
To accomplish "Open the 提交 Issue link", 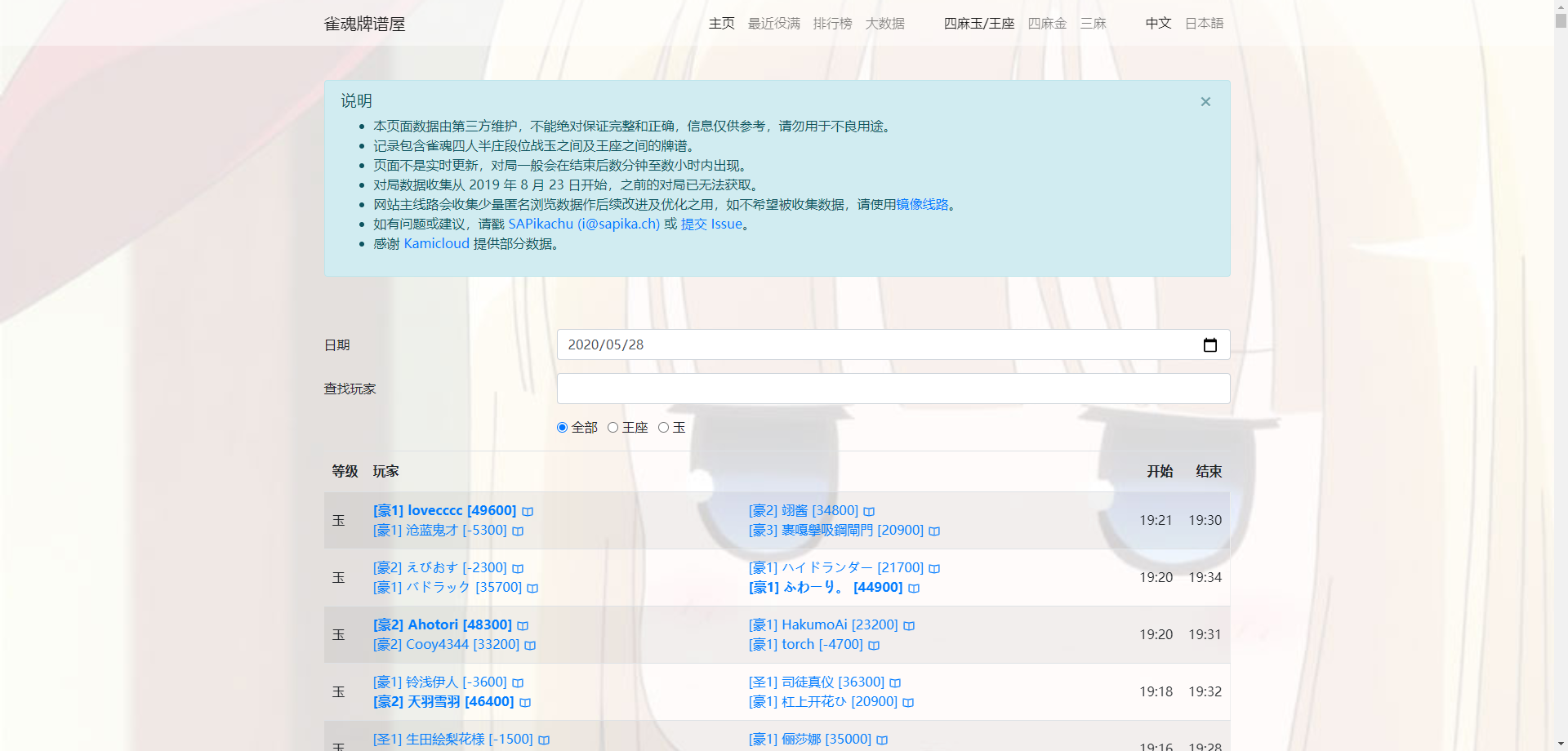I will point(711,224).
